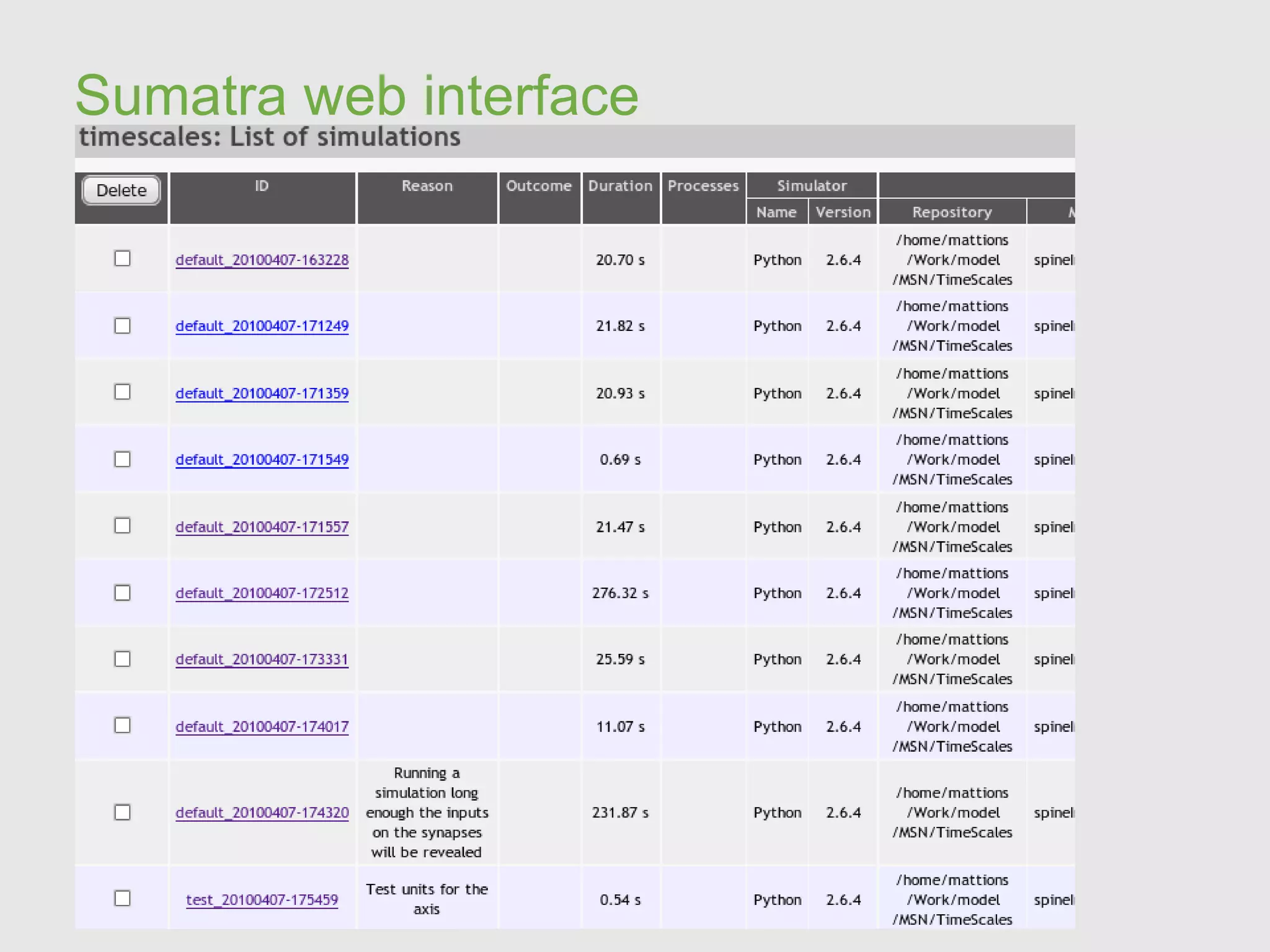Open simulation record default_20100407-172512
Screen dimensions: 1270x952
(x=262, y=593)
